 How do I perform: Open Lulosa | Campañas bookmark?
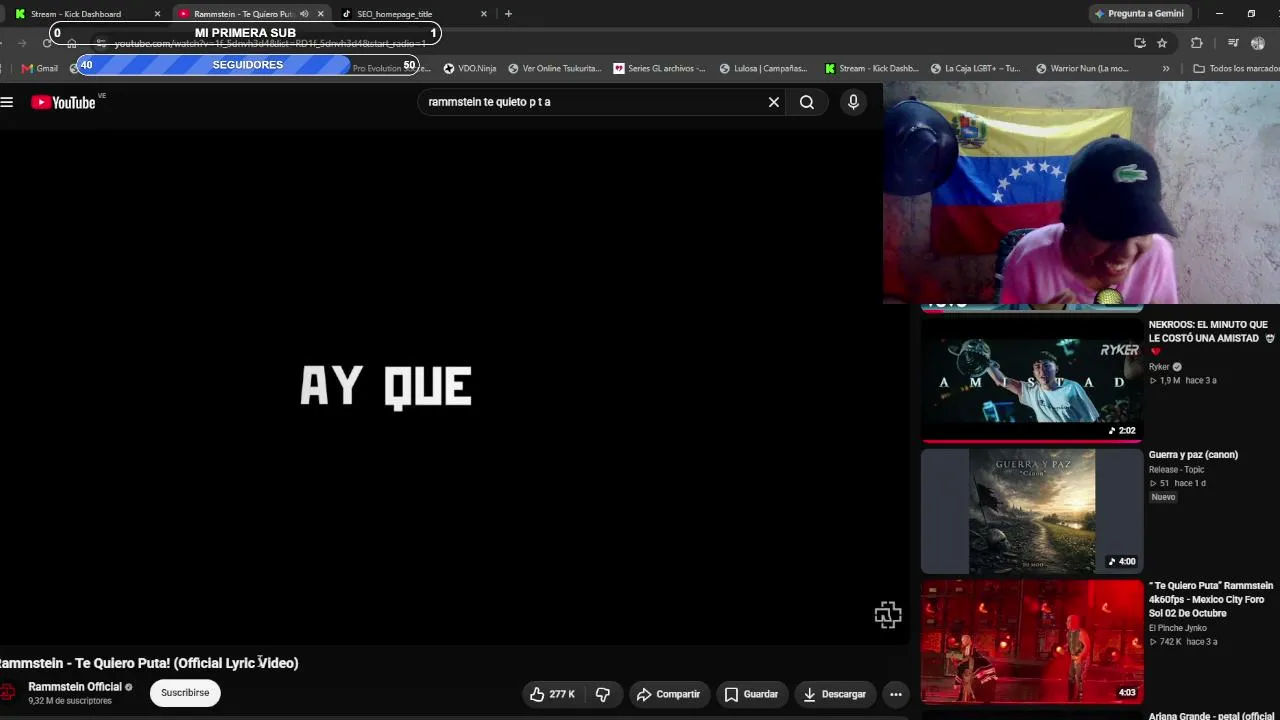click(x=763, y=68)
